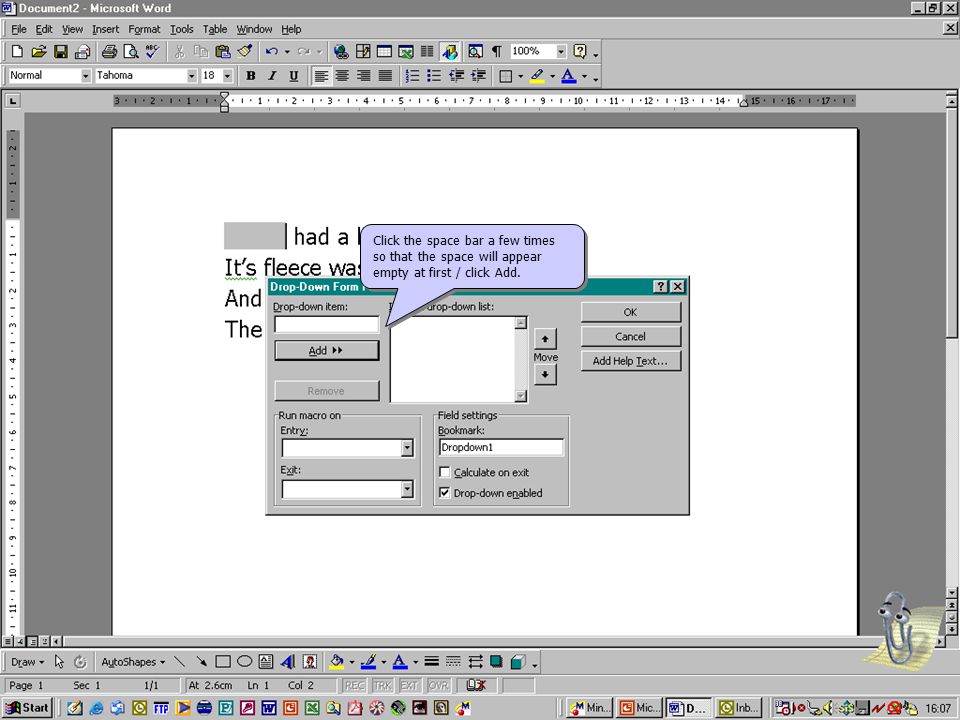Click the Undo arrow icon
The width and height of the screenshot is (960, 720).
tap(272, 51)
